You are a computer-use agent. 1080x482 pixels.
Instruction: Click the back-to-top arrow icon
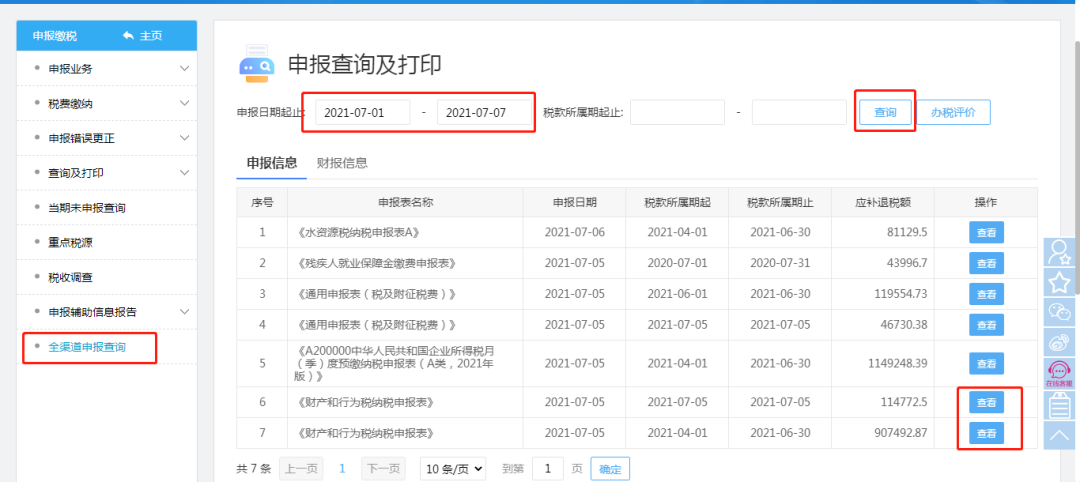click(1059, 434)
